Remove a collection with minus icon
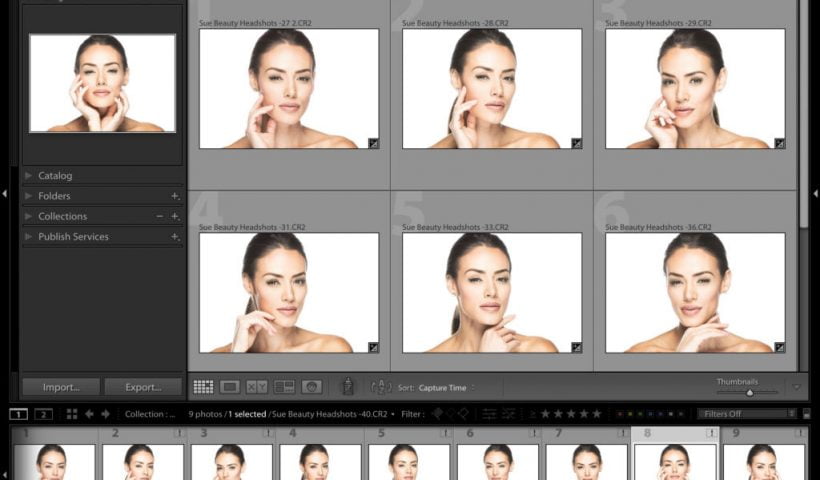820x480 pixels. (160, 216)
